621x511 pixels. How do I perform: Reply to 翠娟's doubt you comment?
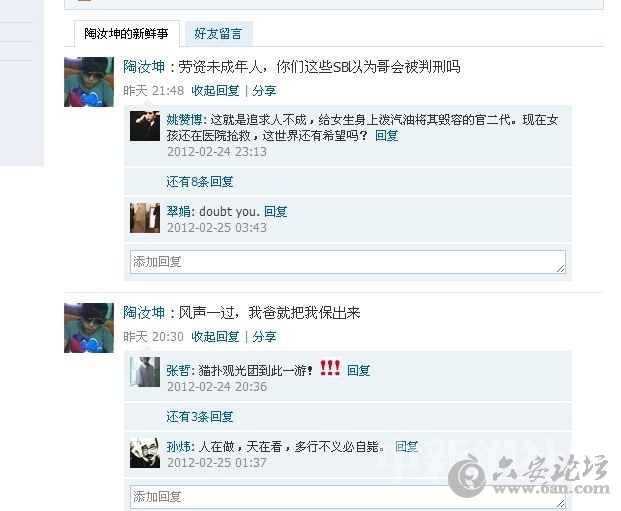276,212
